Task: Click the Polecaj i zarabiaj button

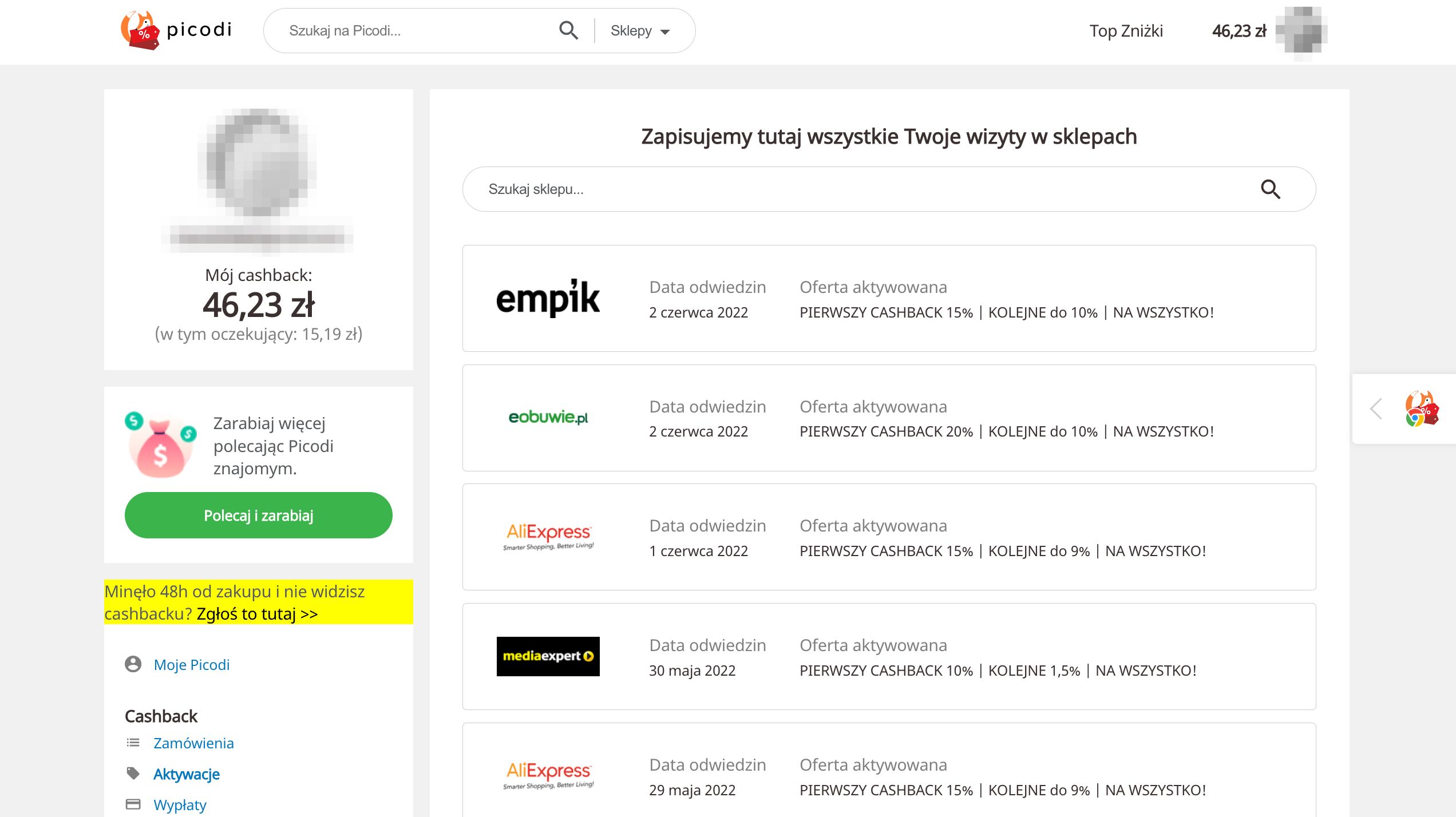Action: tap(259, 515)
